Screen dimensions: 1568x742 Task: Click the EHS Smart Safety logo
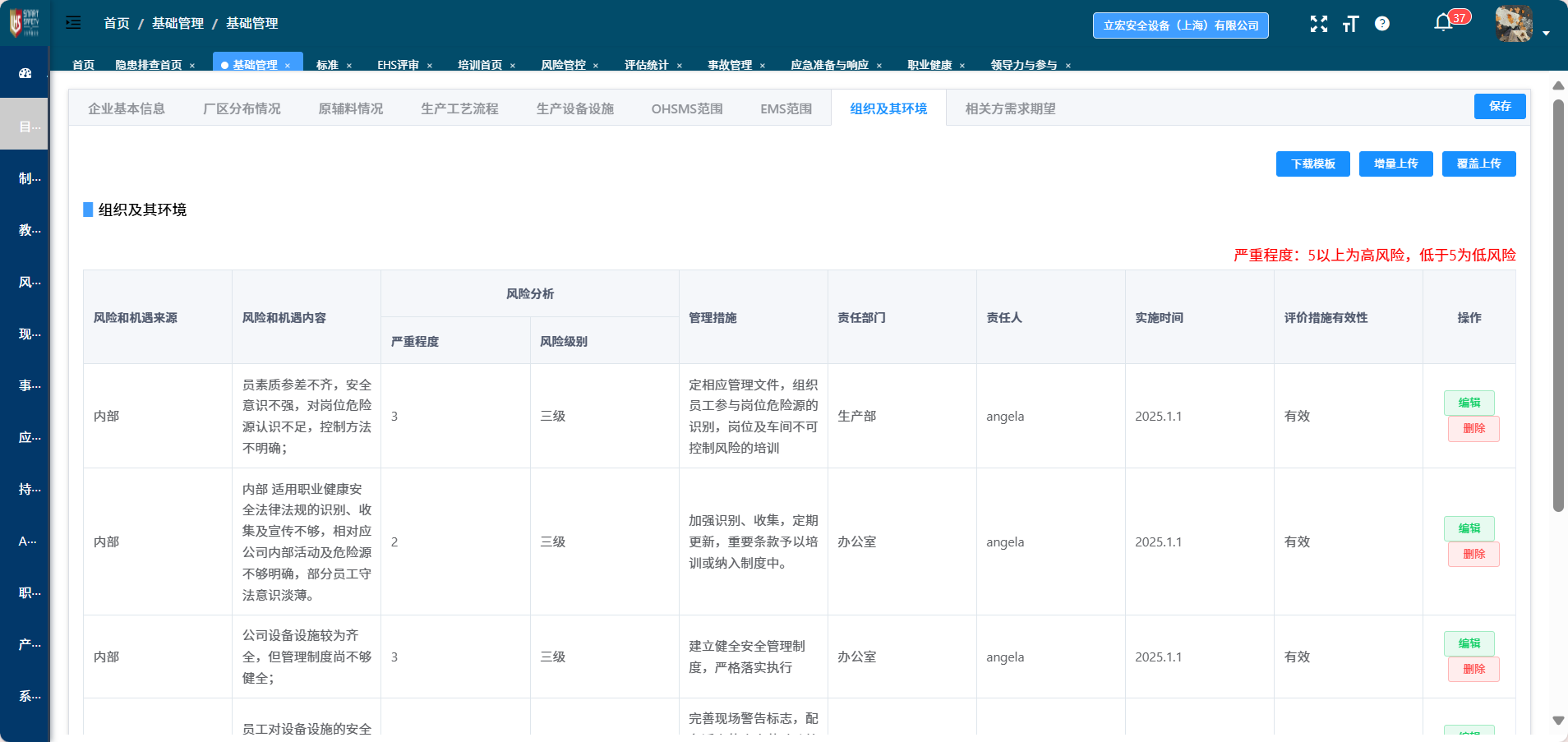(25, 23)
